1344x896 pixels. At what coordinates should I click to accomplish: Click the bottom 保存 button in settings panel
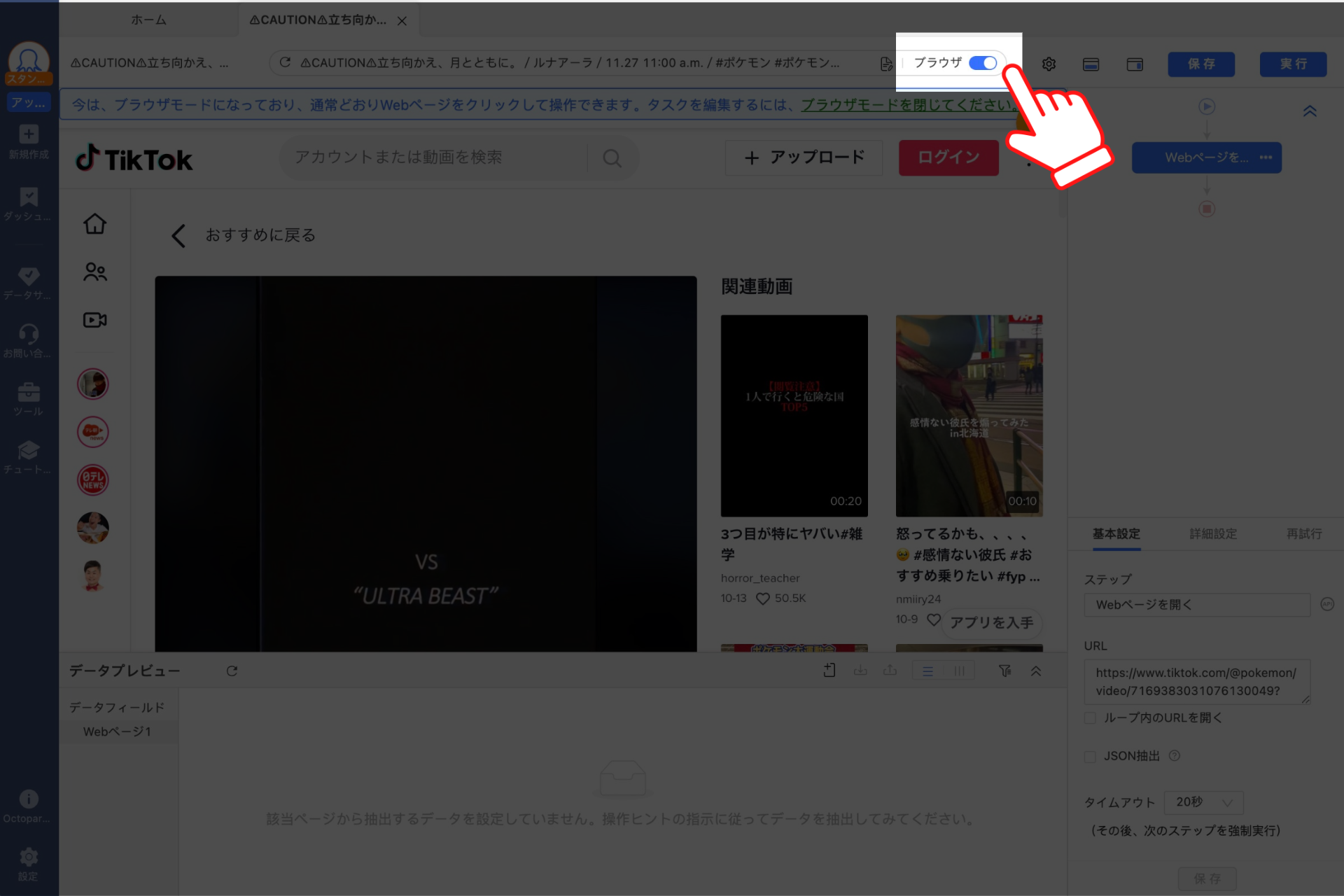tap(1207, 878)
